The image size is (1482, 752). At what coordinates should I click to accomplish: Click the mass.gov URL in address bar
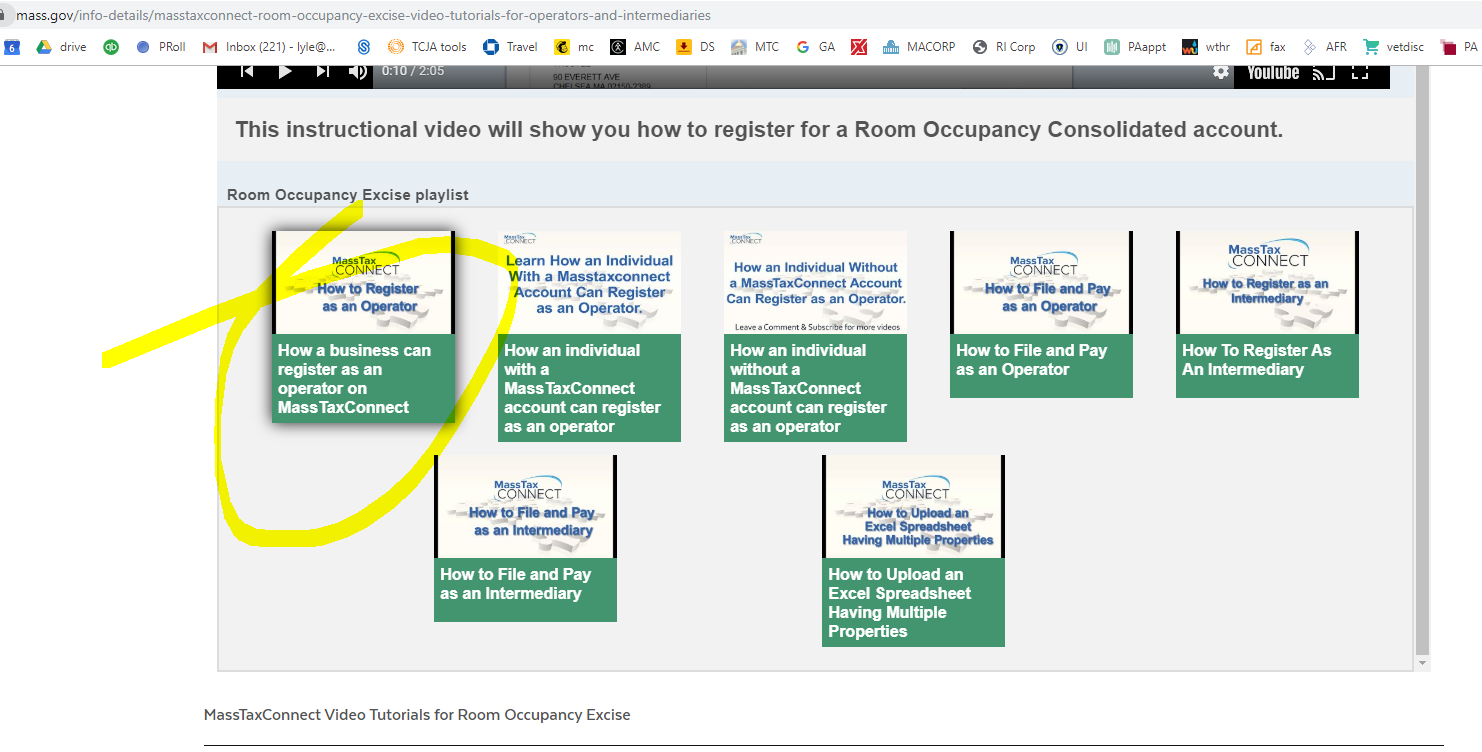[364, 15]
